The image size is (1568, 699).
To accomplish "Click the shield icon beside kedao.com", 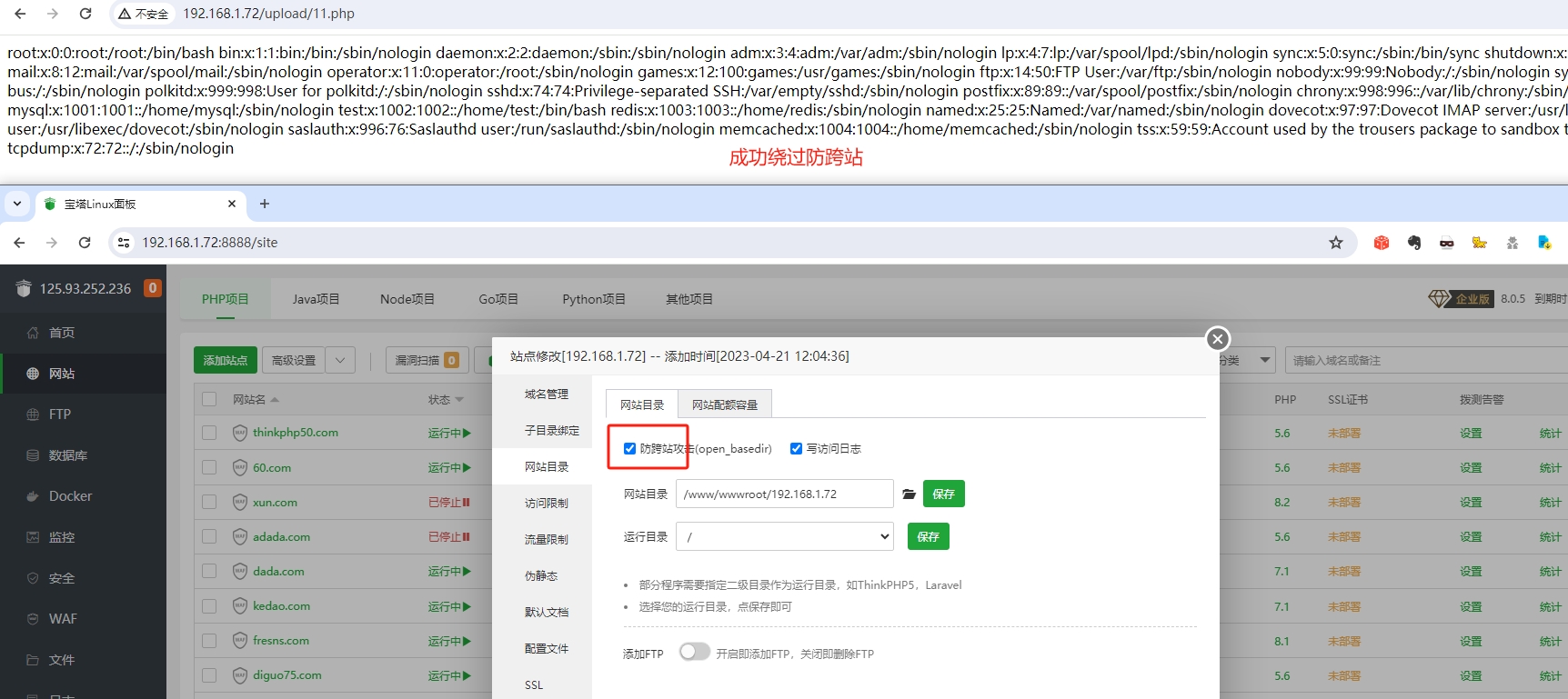I will [x=240, y=605].
